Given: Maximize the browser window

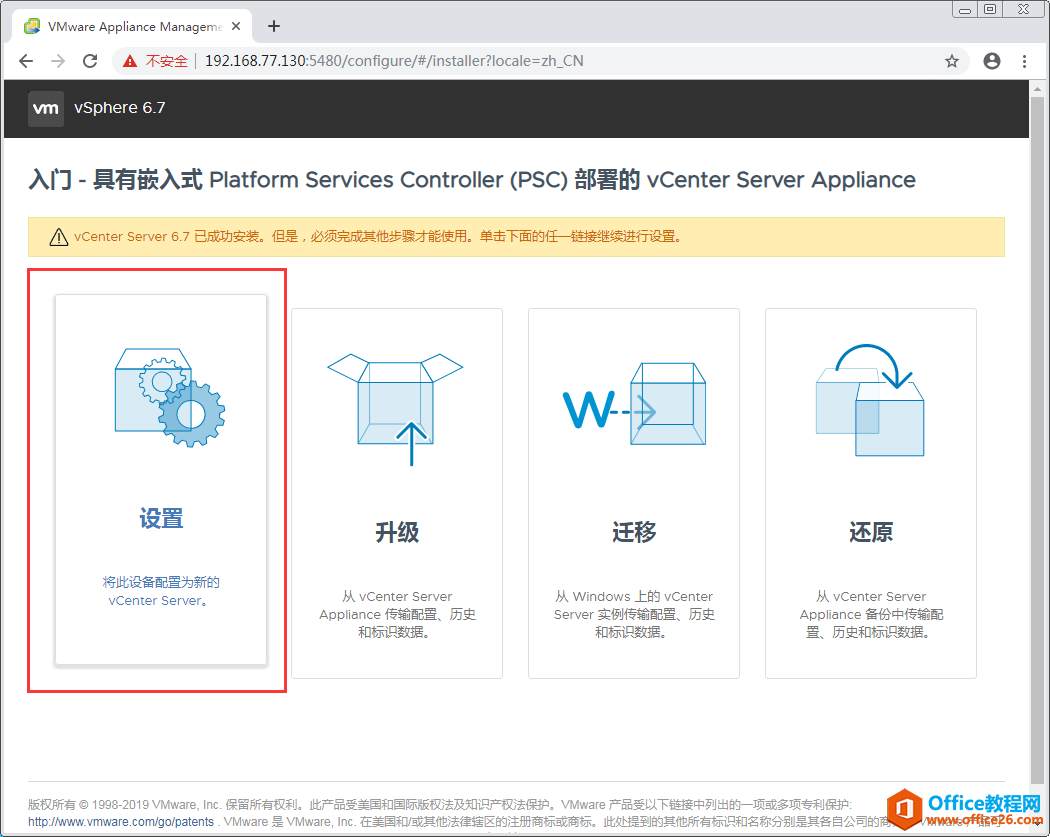Looking at the screenshot, I should point(990,9).
